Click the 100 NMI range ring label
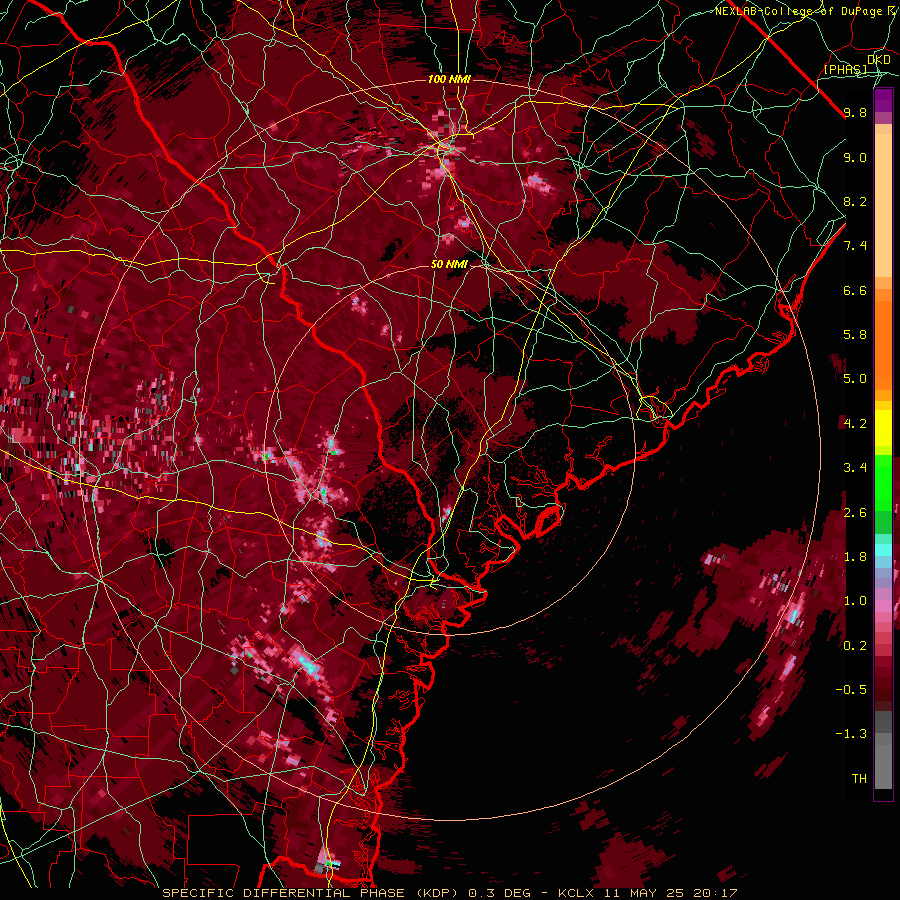 449,79
